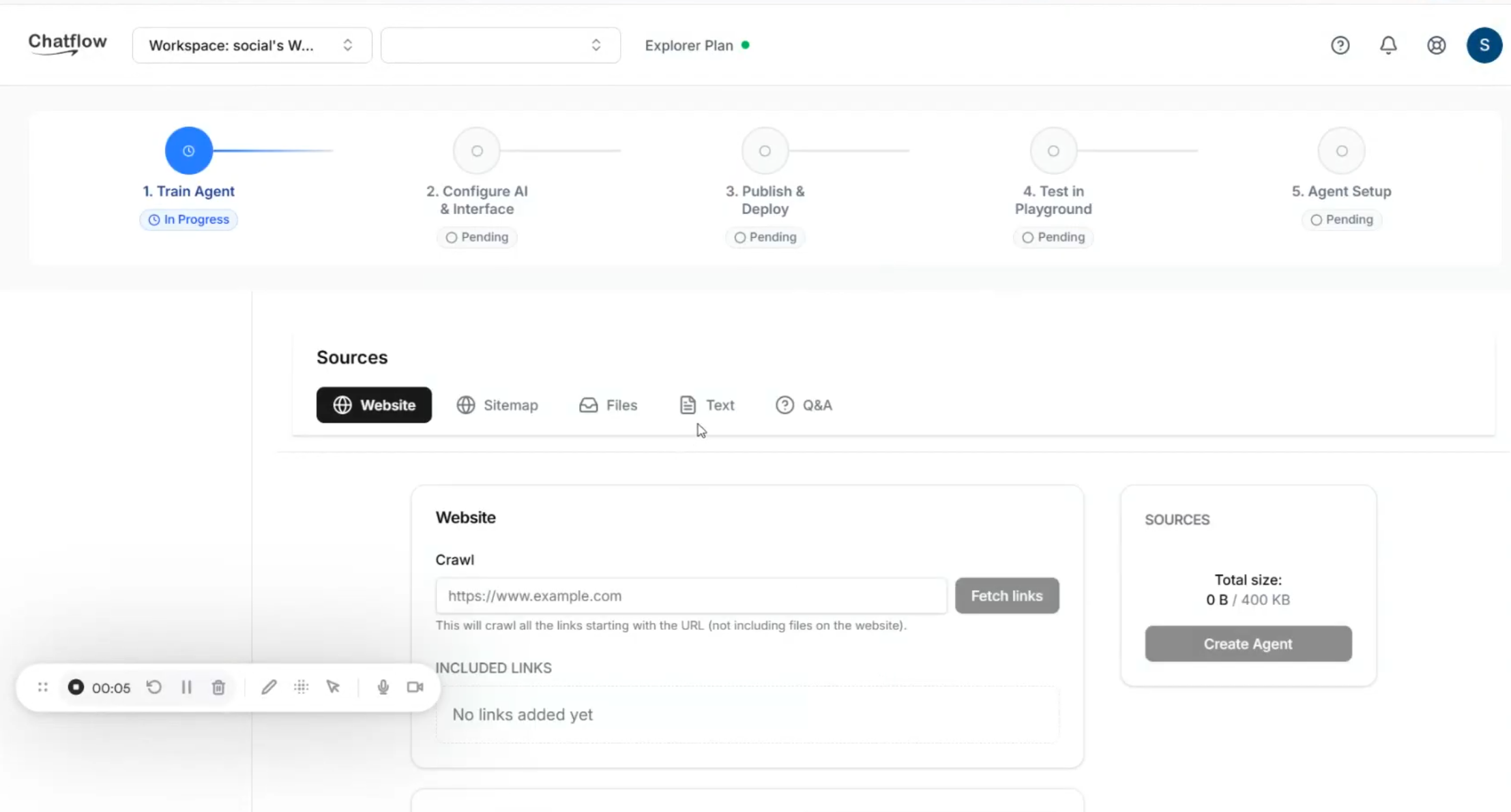The width and height of the screenshot is (1511, 812).
Task: Select the Website source icon
Action: 374,404
